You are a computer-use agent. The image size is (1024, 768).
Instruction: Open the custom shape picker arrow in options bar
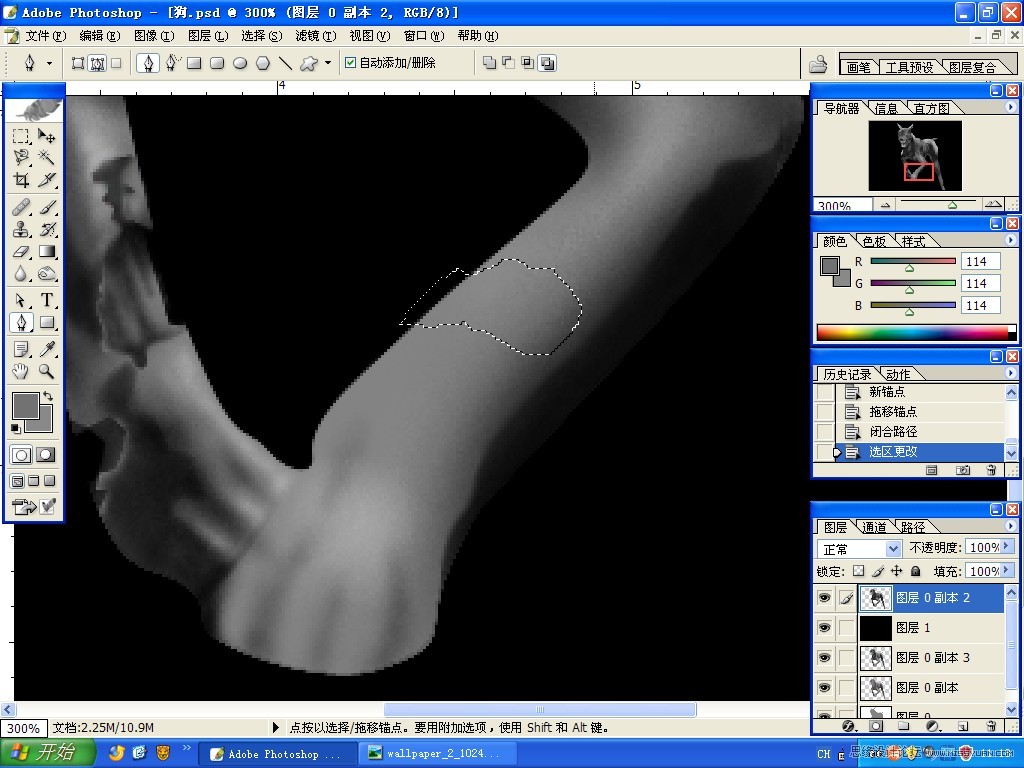point(328,63)
